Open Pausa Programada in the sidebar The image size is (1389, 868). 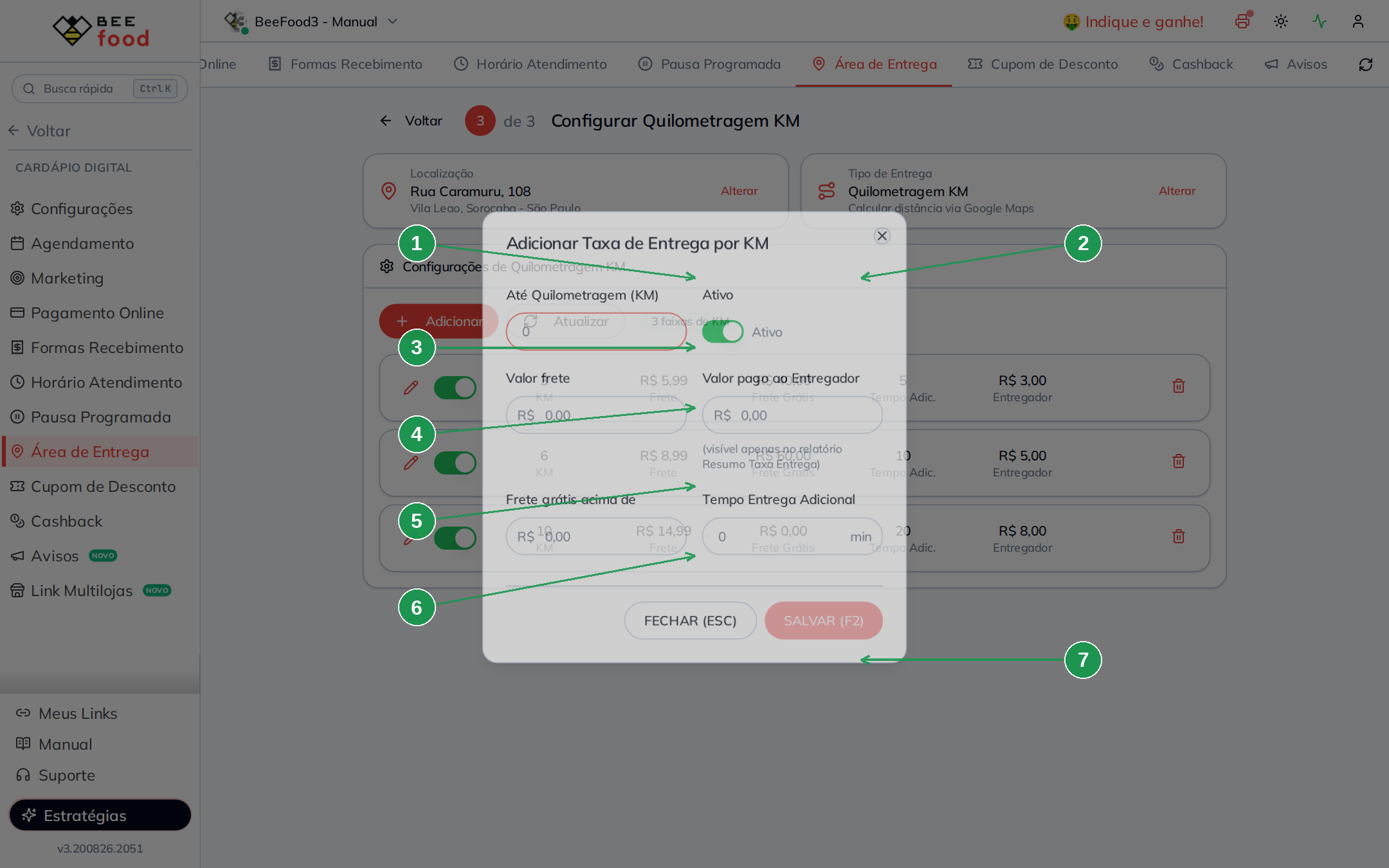(x=100, y=417)
